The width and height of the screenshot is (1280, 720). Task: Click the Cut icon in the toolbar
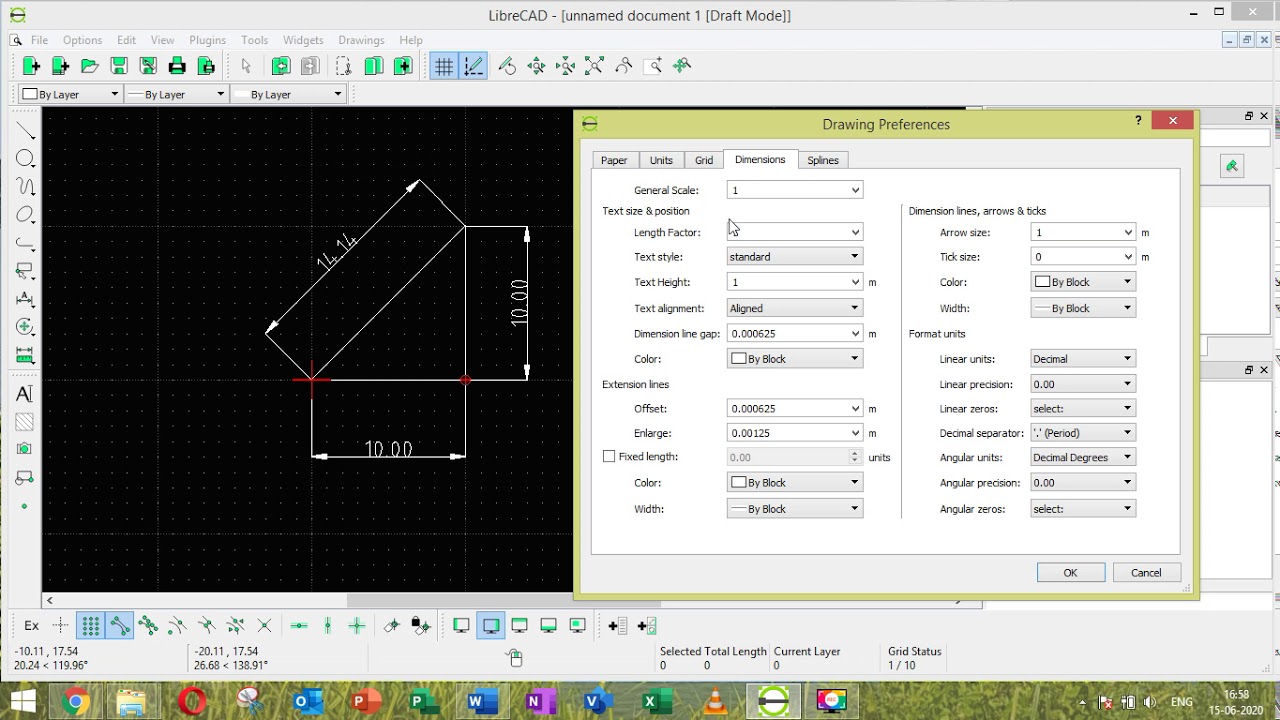point(343,66)
